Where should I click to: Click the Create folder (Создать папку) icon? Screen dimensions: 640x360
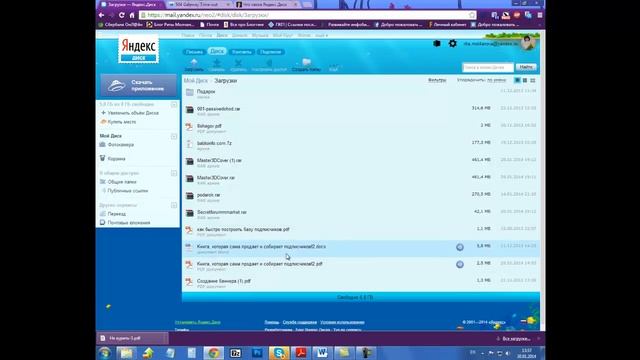point(306,65)
